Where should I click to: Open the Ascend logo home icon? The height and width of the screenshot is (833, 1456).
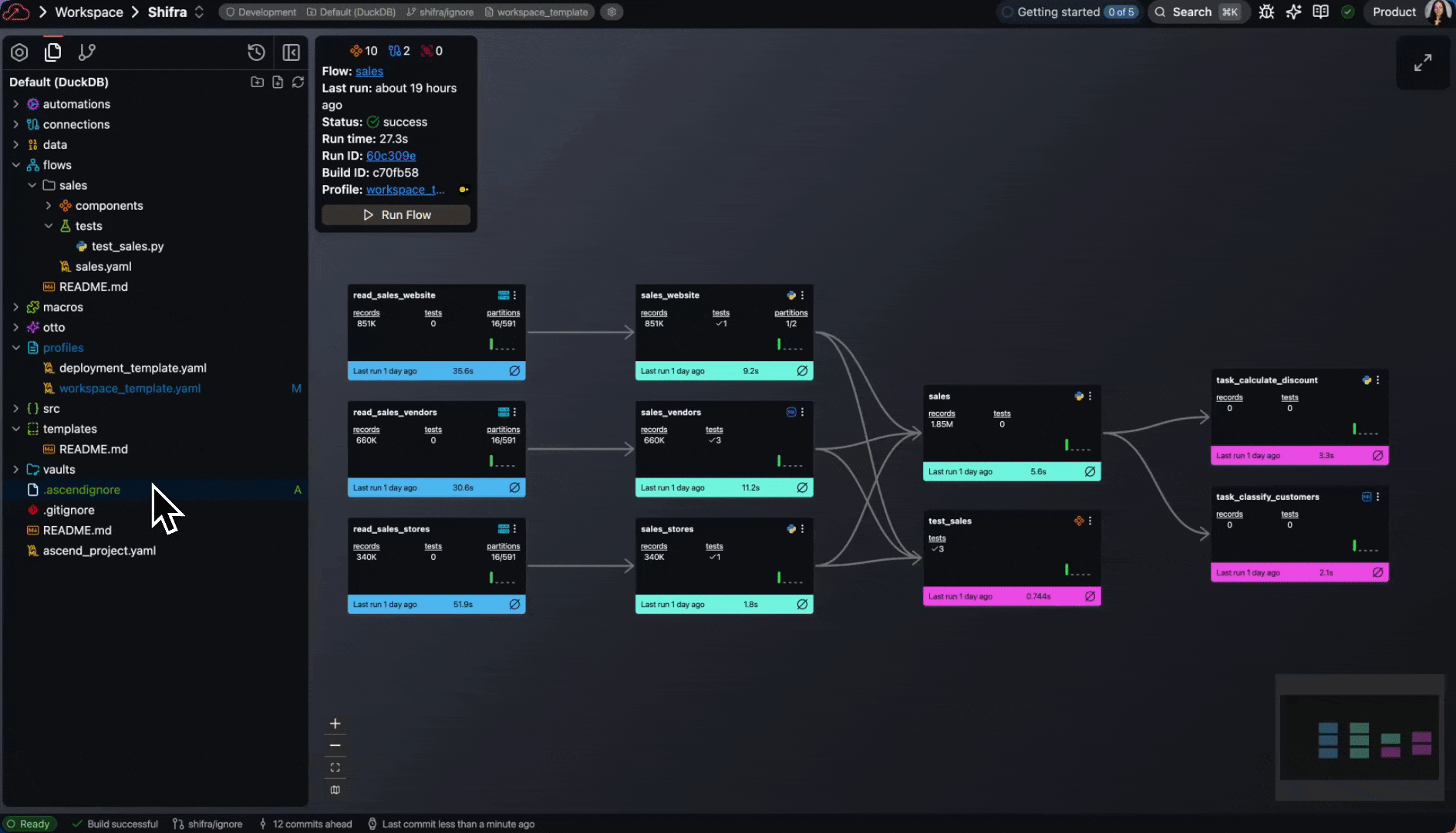[x=15, y=12]
